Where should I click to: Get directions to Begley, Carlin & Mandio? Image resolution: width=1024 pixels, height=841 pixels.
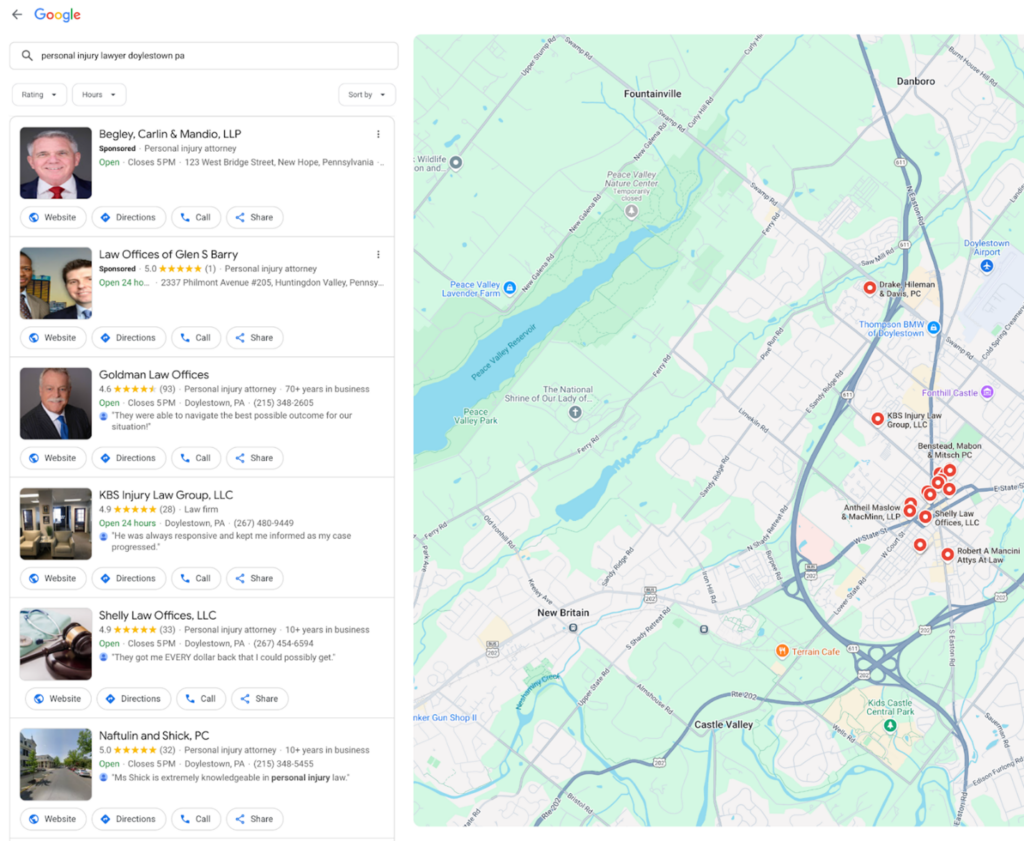click(129, 217)
